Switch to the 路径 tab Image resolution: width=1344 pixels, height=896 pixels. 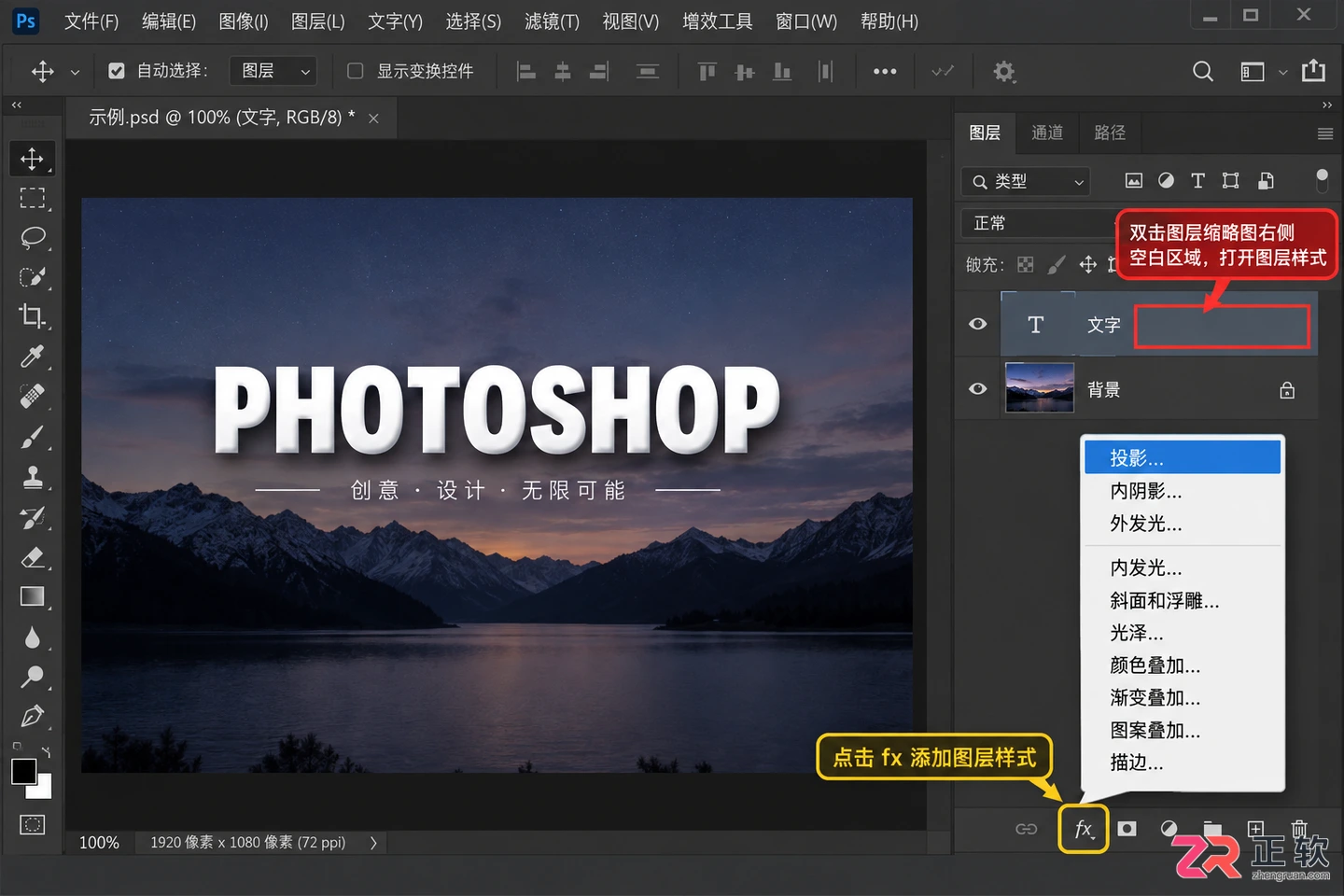1110,133
